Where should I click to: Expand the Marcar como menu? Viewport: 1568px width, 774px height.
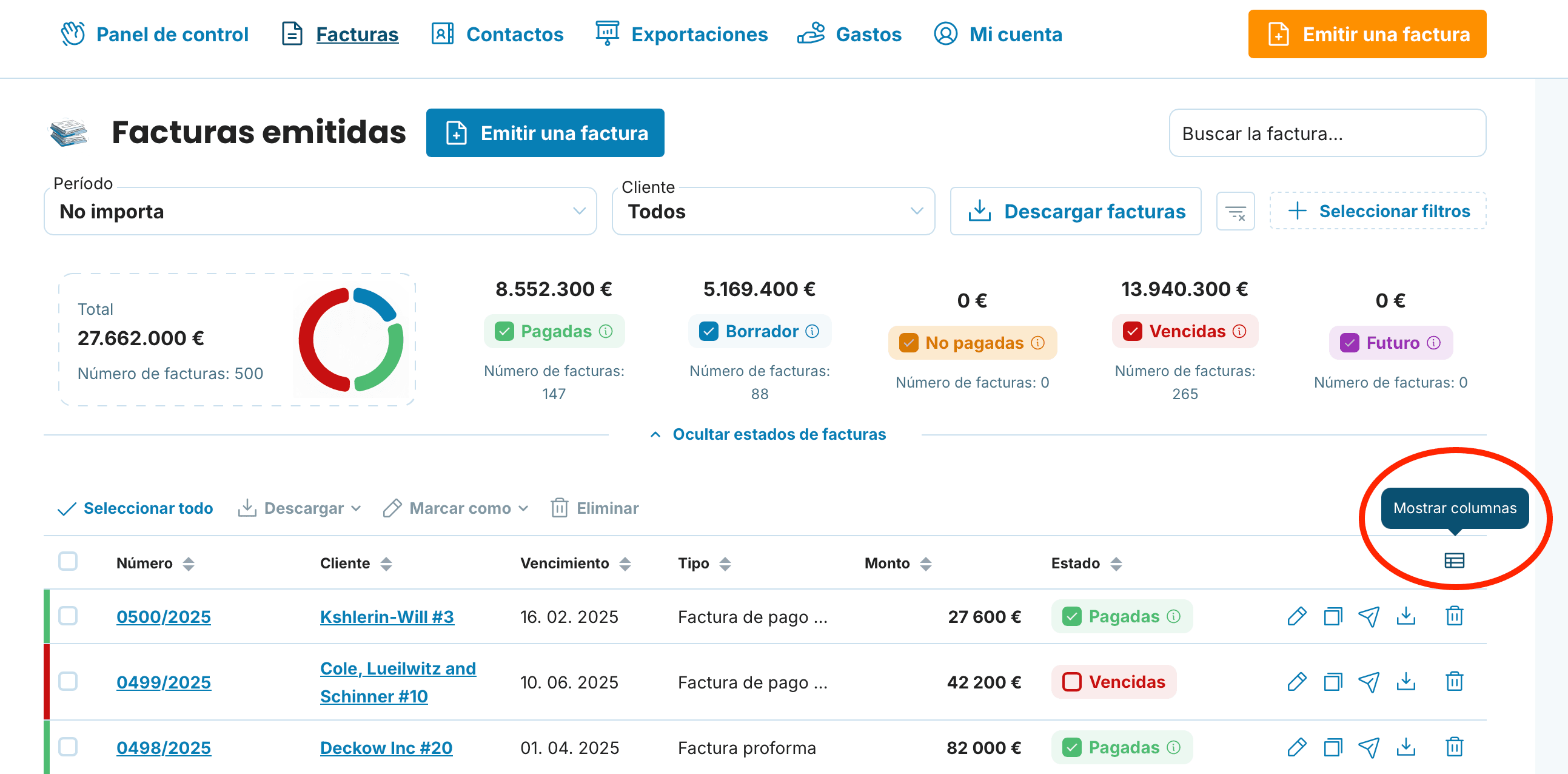456,508
